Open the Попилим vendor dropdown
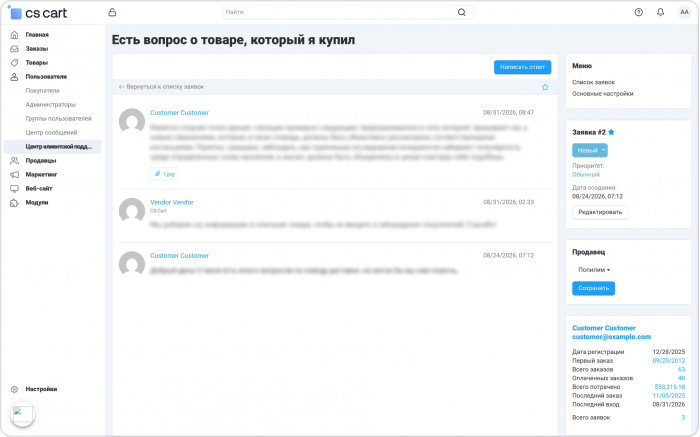This screenshot has width=700, height=437. click(x=594, y=270)
